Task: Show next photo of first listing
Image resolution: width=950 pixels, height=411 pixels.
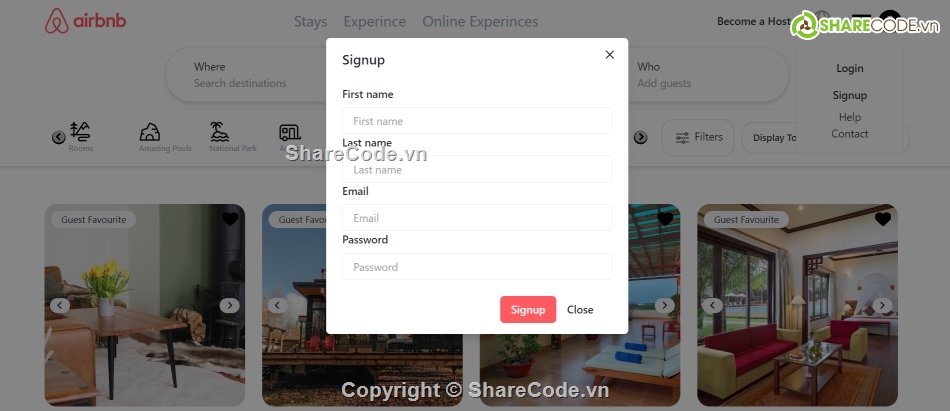Action: (x=230, y=306)
